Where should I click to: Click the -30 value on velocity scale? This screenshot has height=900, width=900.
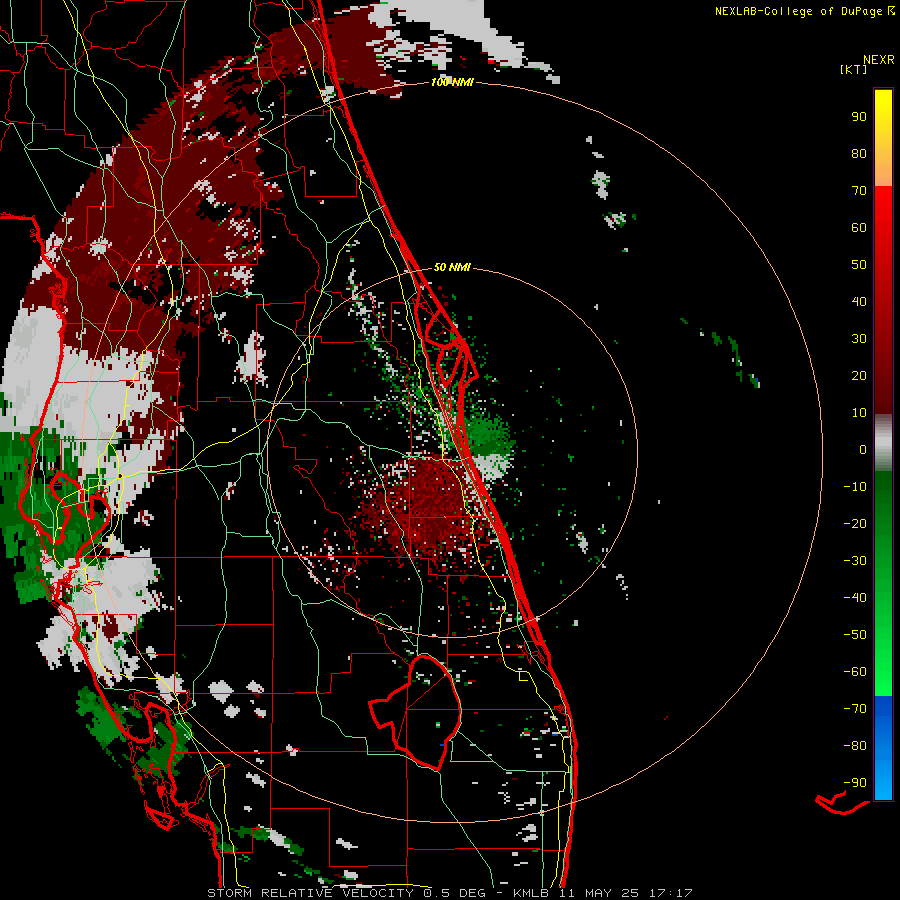pyautogui.click(x=855, y=561)
